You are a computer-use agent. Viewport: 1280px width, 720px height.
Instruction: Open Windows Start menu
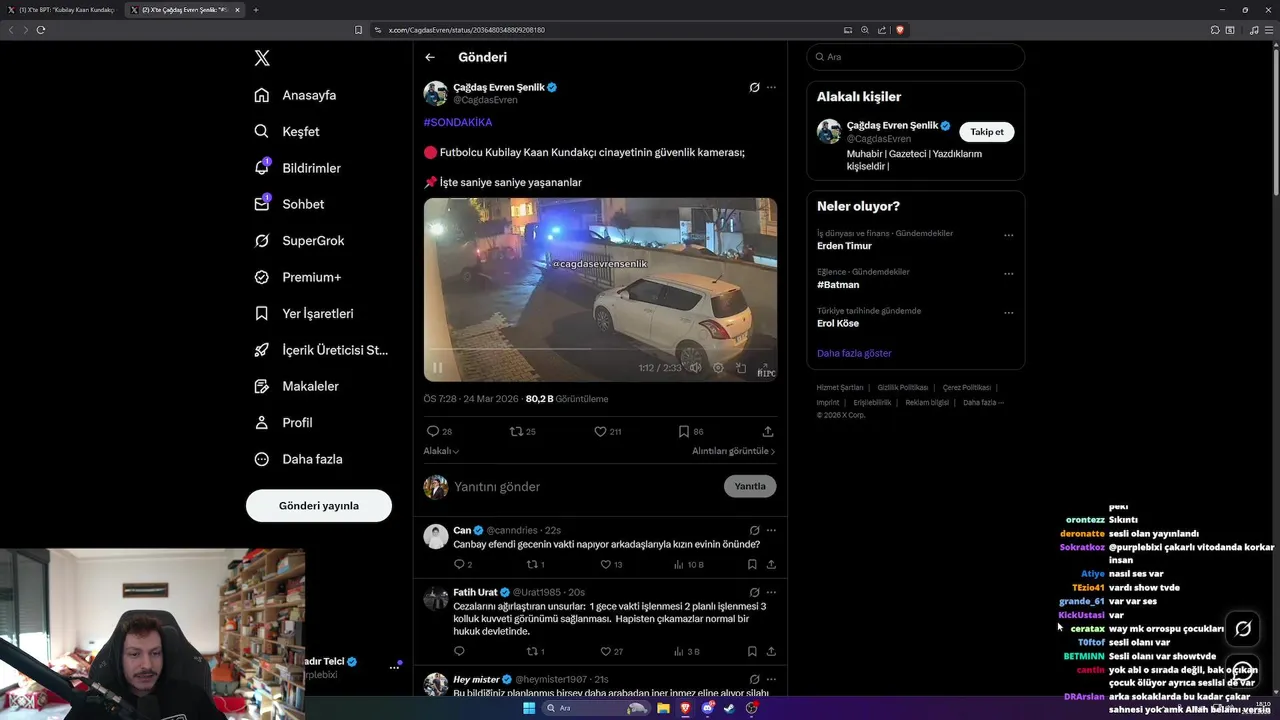click(x=529, y=708)
